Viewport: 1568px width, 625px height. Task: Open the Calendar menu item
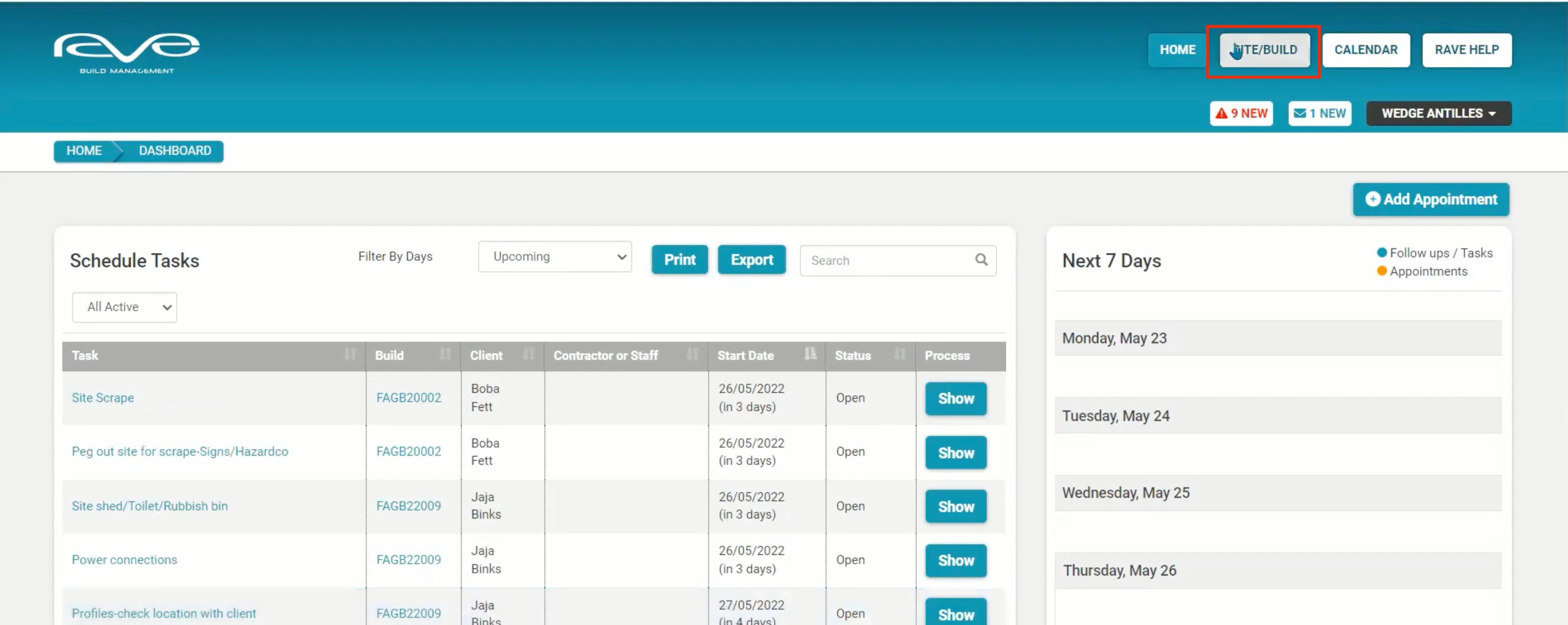1365,50
